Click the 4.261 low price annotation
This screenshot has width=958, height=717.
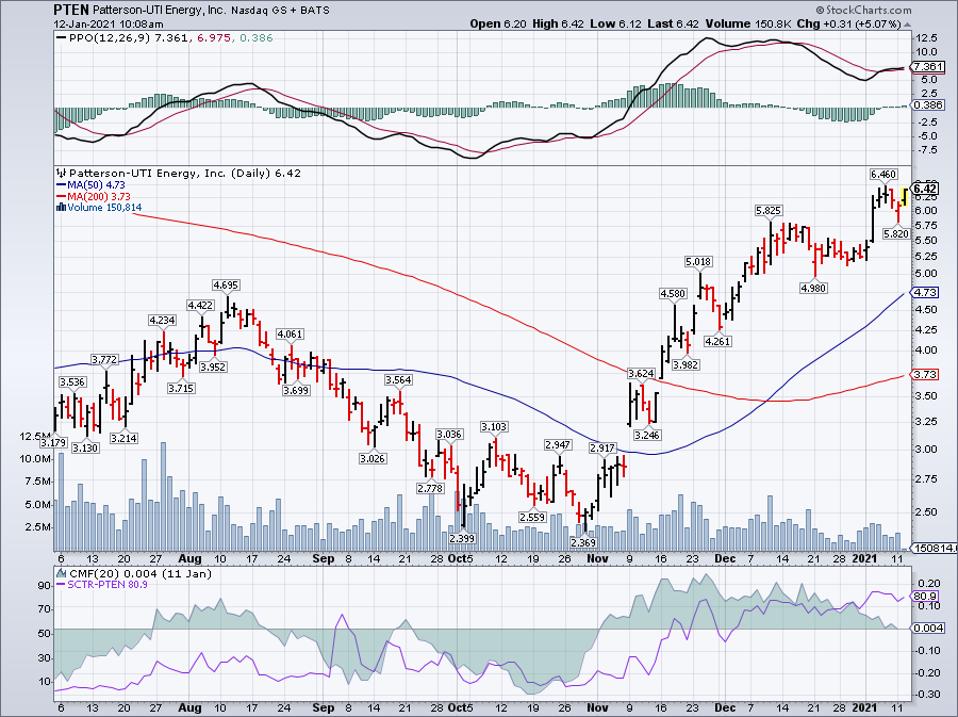click(718, 341)
